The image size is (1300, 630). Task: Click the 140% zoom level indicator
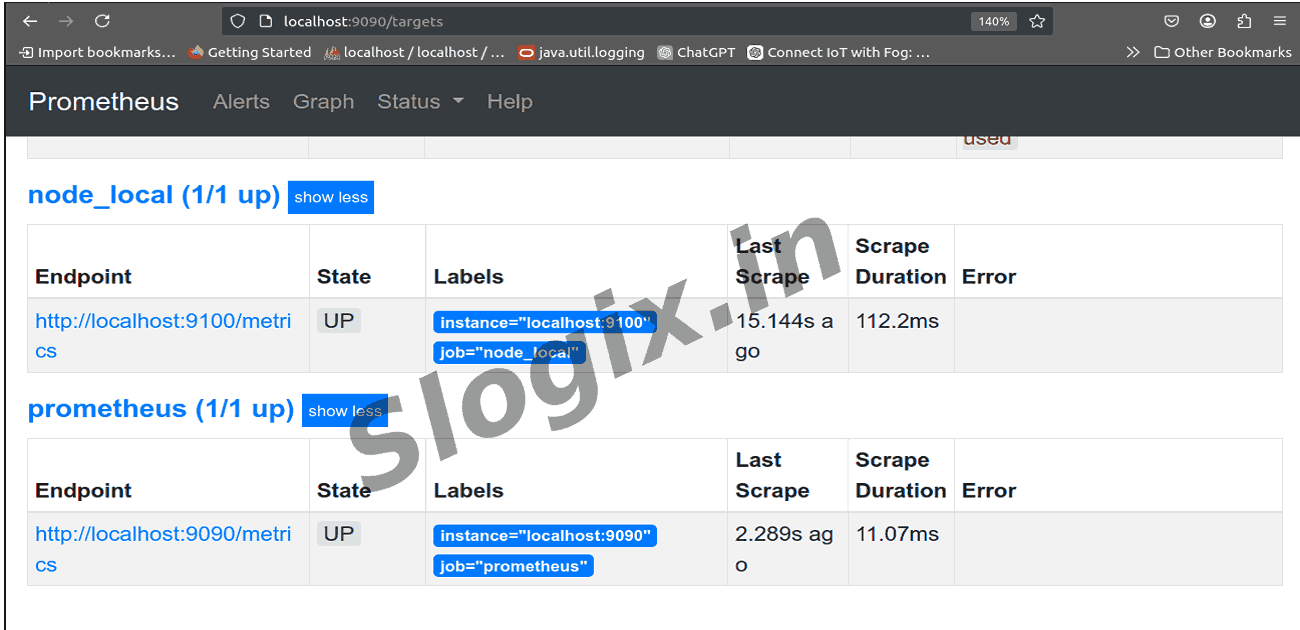click(993, 21)
